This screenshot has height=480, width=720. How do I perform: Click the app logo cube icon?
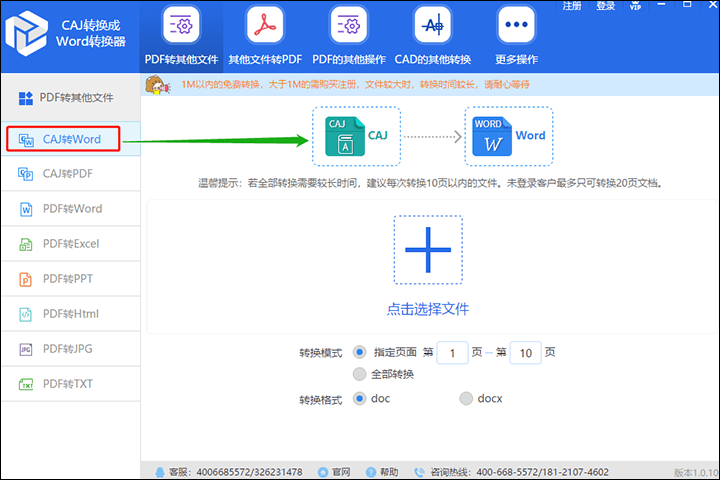26,34
